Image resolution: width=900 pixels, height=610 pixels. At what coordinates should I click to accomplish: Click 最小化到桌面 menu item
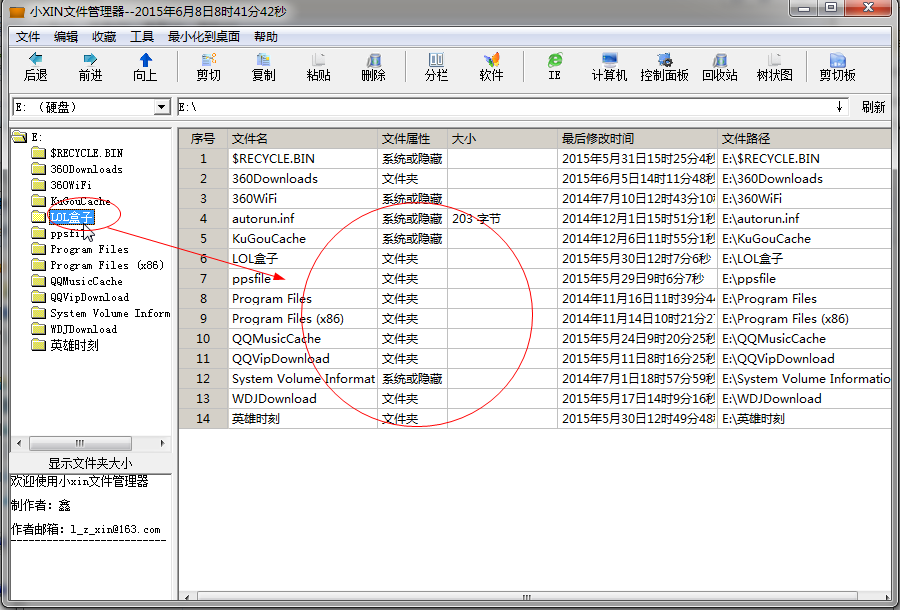204,37
